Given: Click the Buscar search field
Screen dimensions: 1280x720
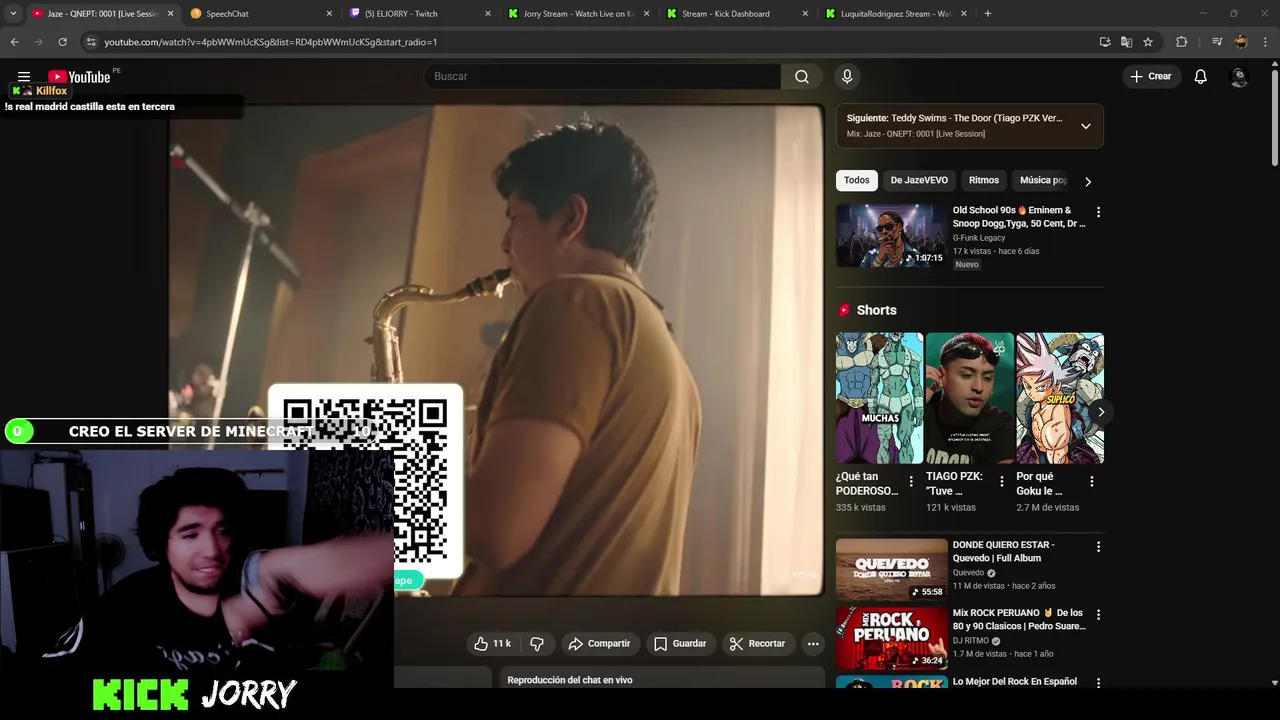Looking at the screenshot, I should click(602, 76).
